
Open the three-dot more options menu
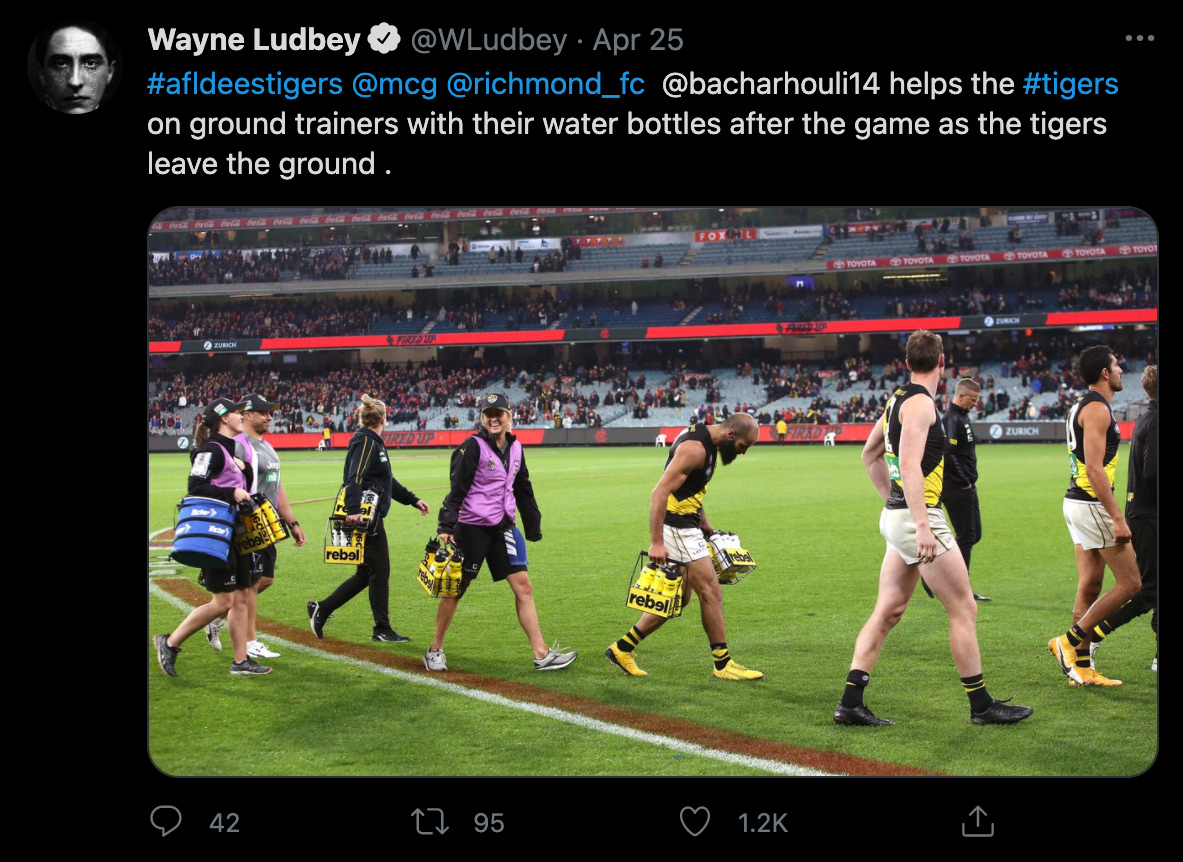(x=1139, y=38)
